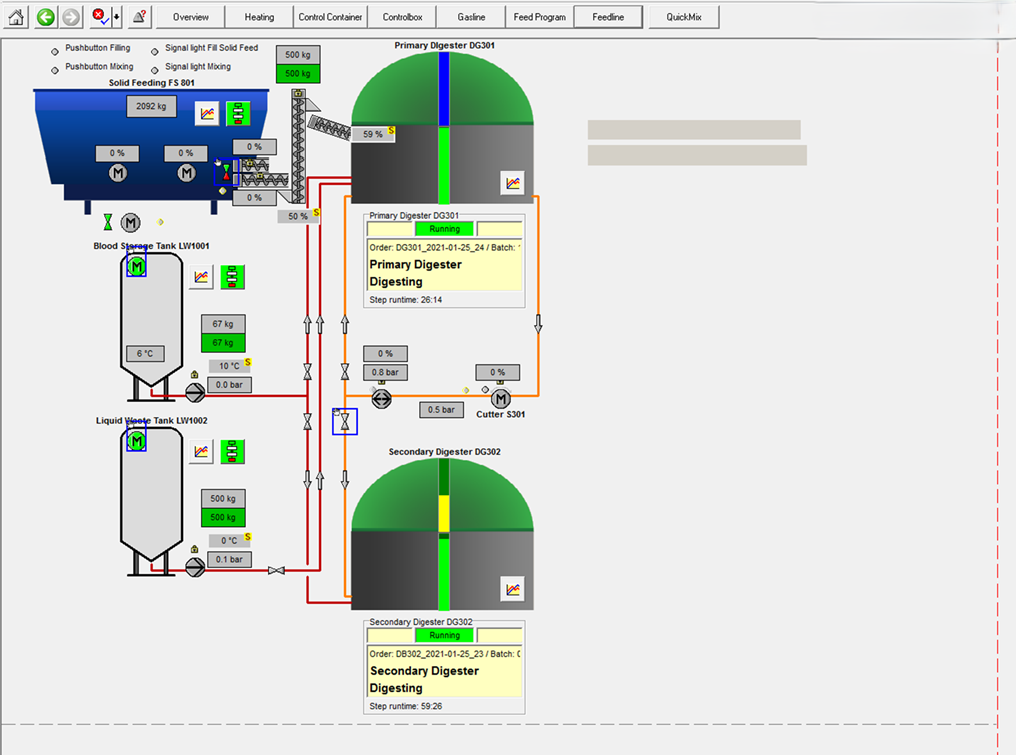
Task: Open trend chart icon on Primary Digester DG301
Action: [x=512, y=182]
